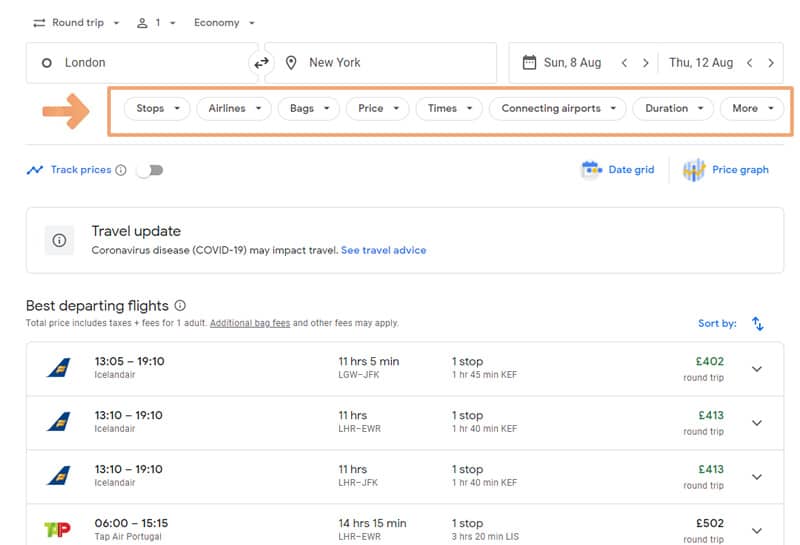Select the 13:05 – 19:10 Icelandair flight
Screen dimensions: 800x545
(x=405, y=369)
